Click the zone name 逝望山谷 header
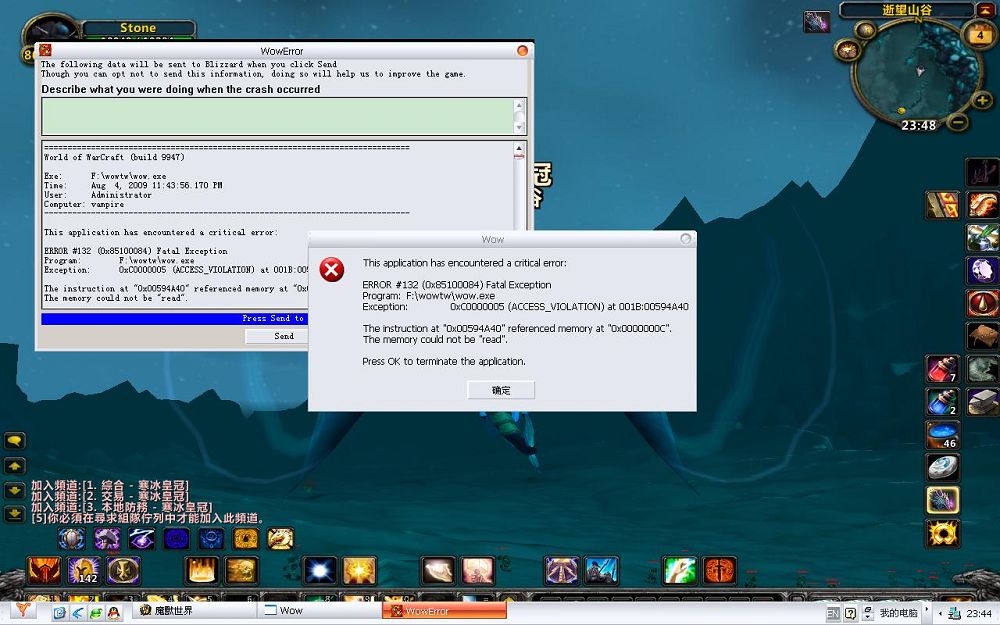The height and width of the screenshot is (625, 1000). (907, 10)
